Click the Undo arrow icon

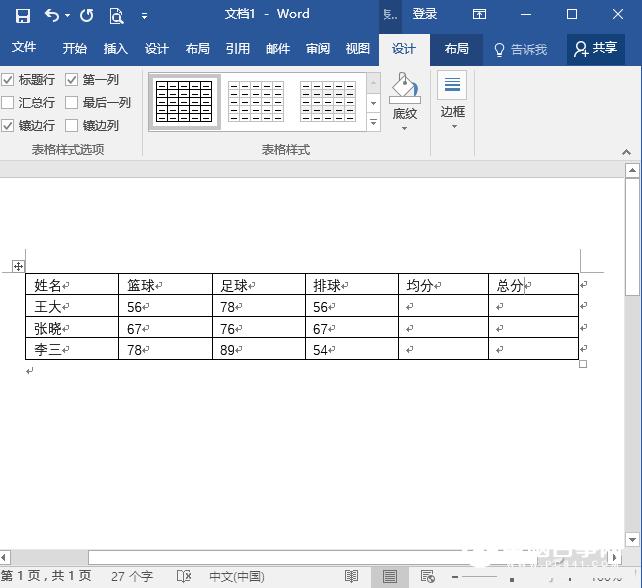(52, 16)
